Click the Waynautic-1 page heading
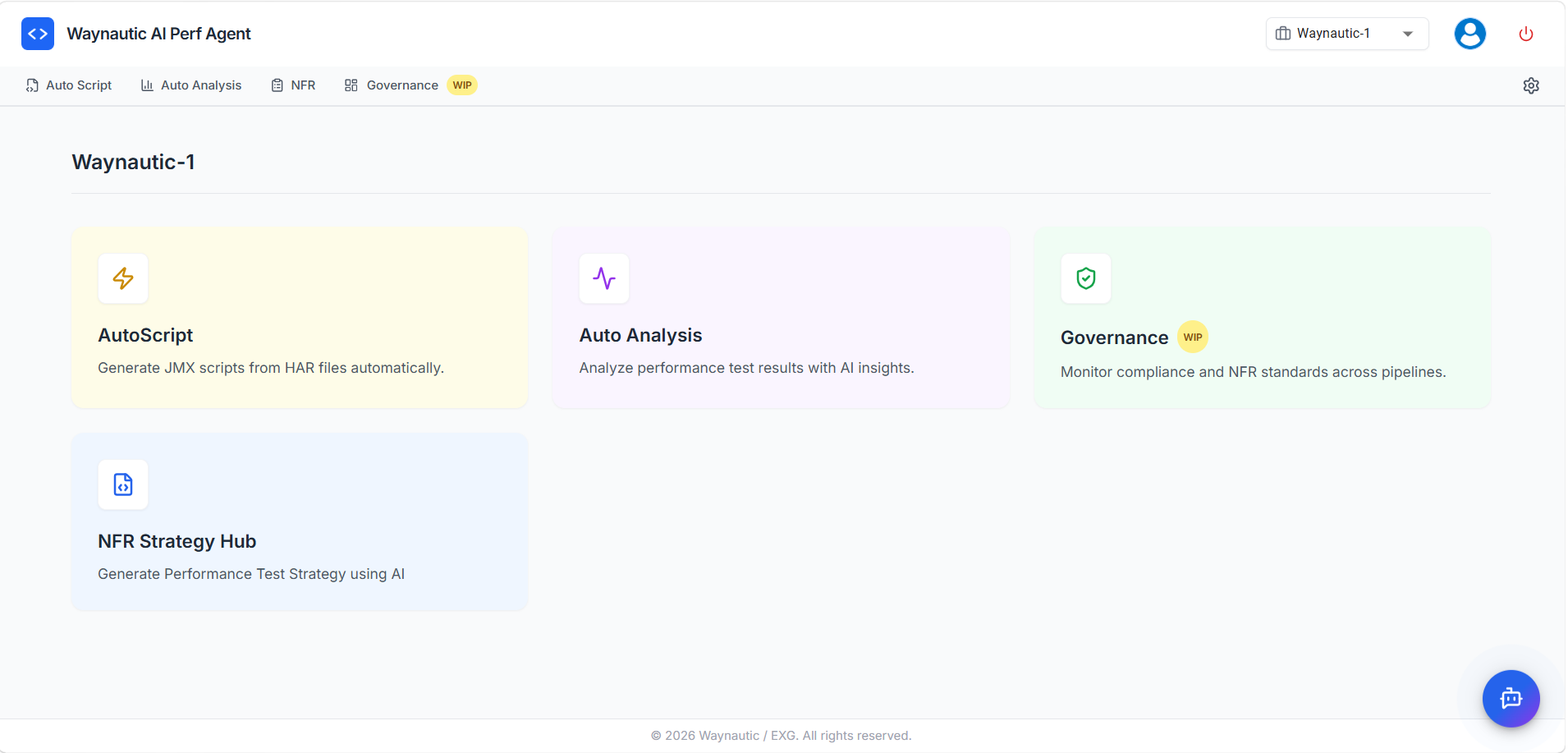Viewport: 1568px width, 753px height. point(133,162)
